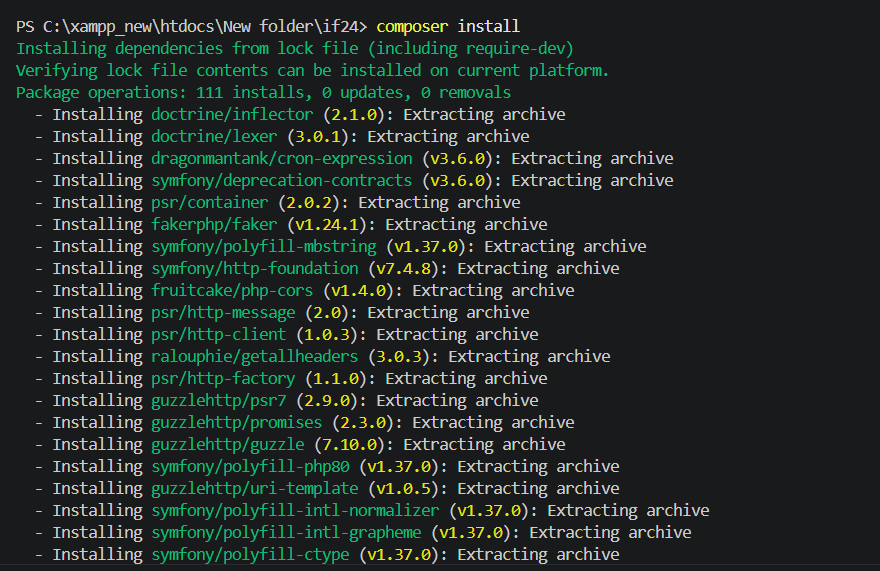Image resolution: width=880 pixels, height=571 pixels.
Task: Click package name guzzlehttp/psr7
Action: (x=218, y=400)
